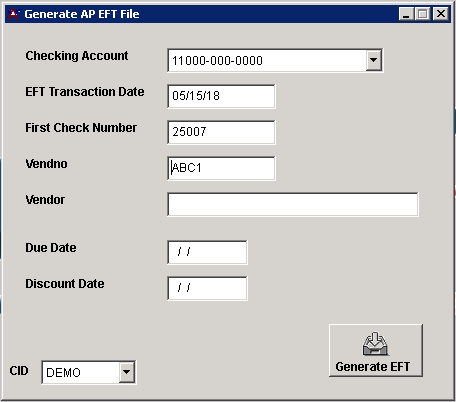Maximize the Generate AP EFT File window
This screenshot has width=456, height=402.
(423, 14)
